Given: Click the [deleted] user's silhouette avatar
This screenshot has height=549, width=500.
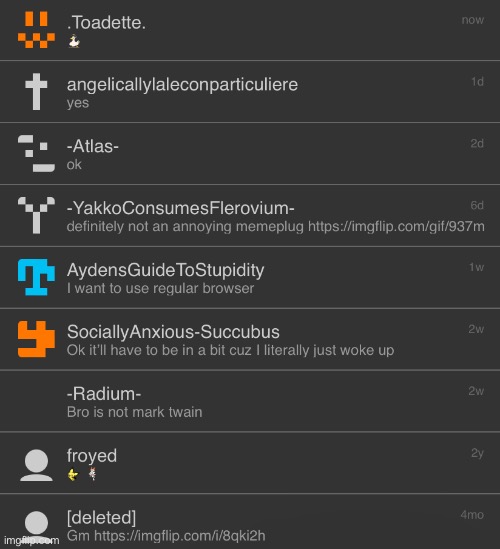Looking at the screenshot, I should coord(36,527).
